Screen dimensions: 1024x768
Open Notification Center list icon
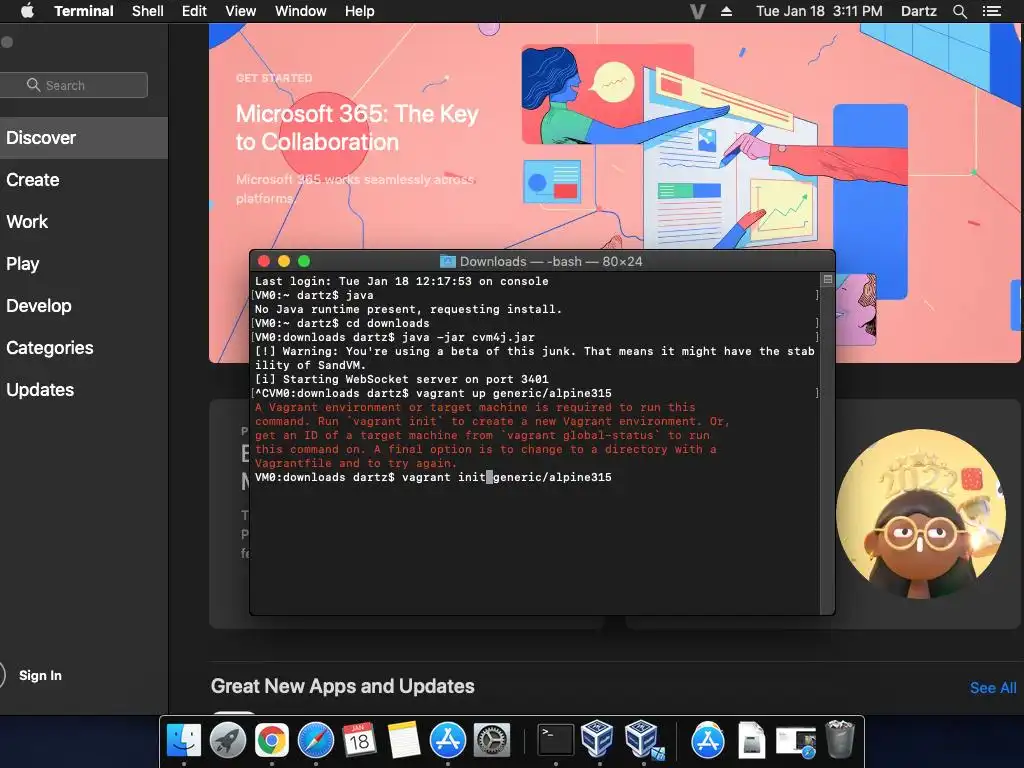[992, 11]
